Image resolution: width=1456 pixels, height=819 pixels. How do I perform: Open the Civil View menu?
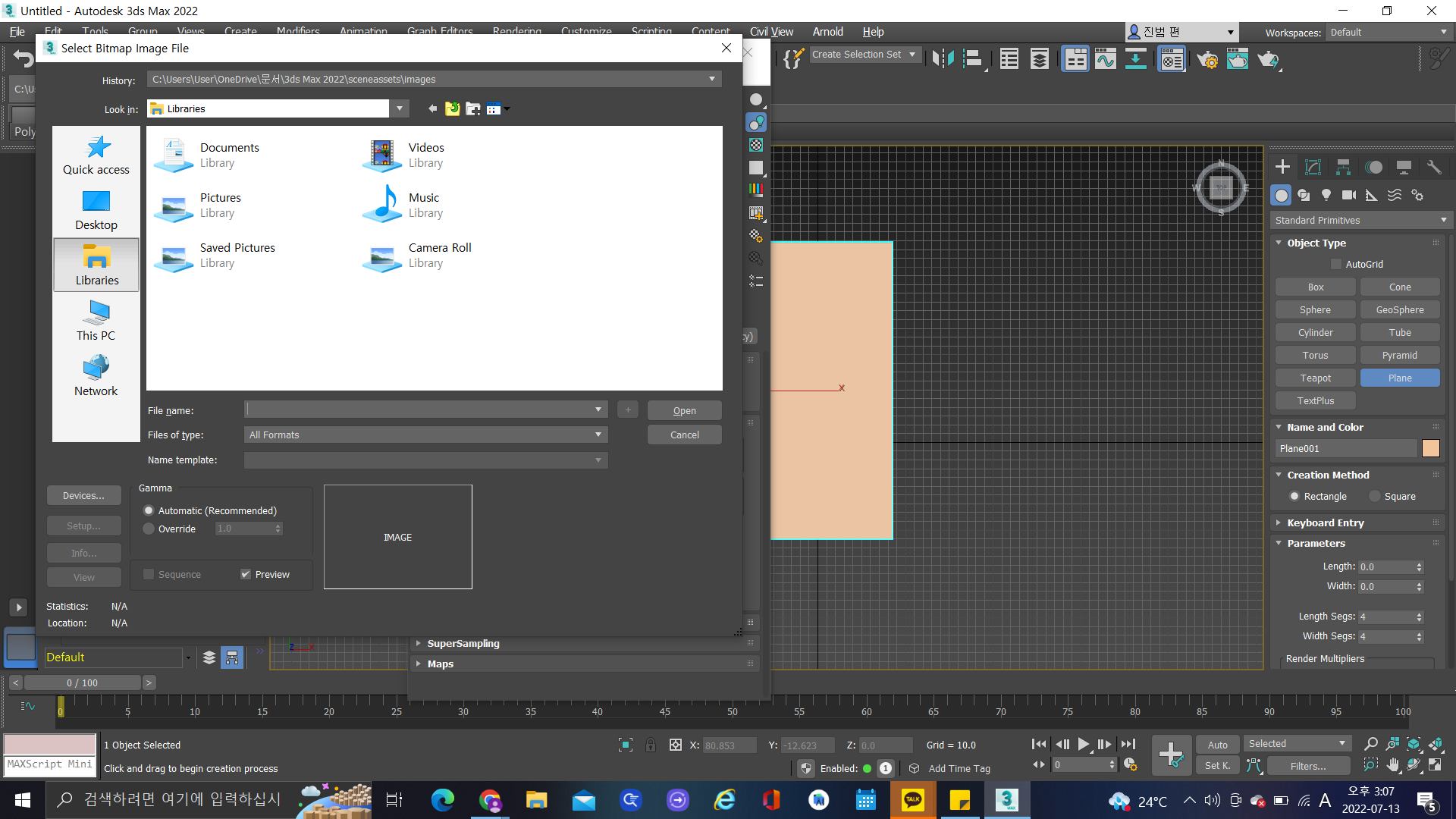pyautogui.click(x=771, y=32)
